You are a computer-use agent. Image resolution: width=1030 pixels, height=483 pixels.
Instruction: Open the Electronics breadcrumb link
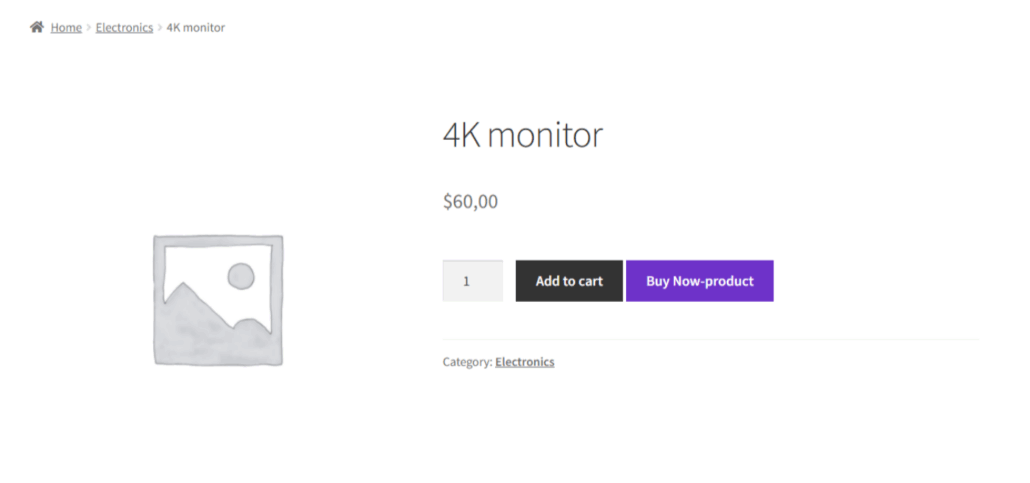click(x=124, y=27)
